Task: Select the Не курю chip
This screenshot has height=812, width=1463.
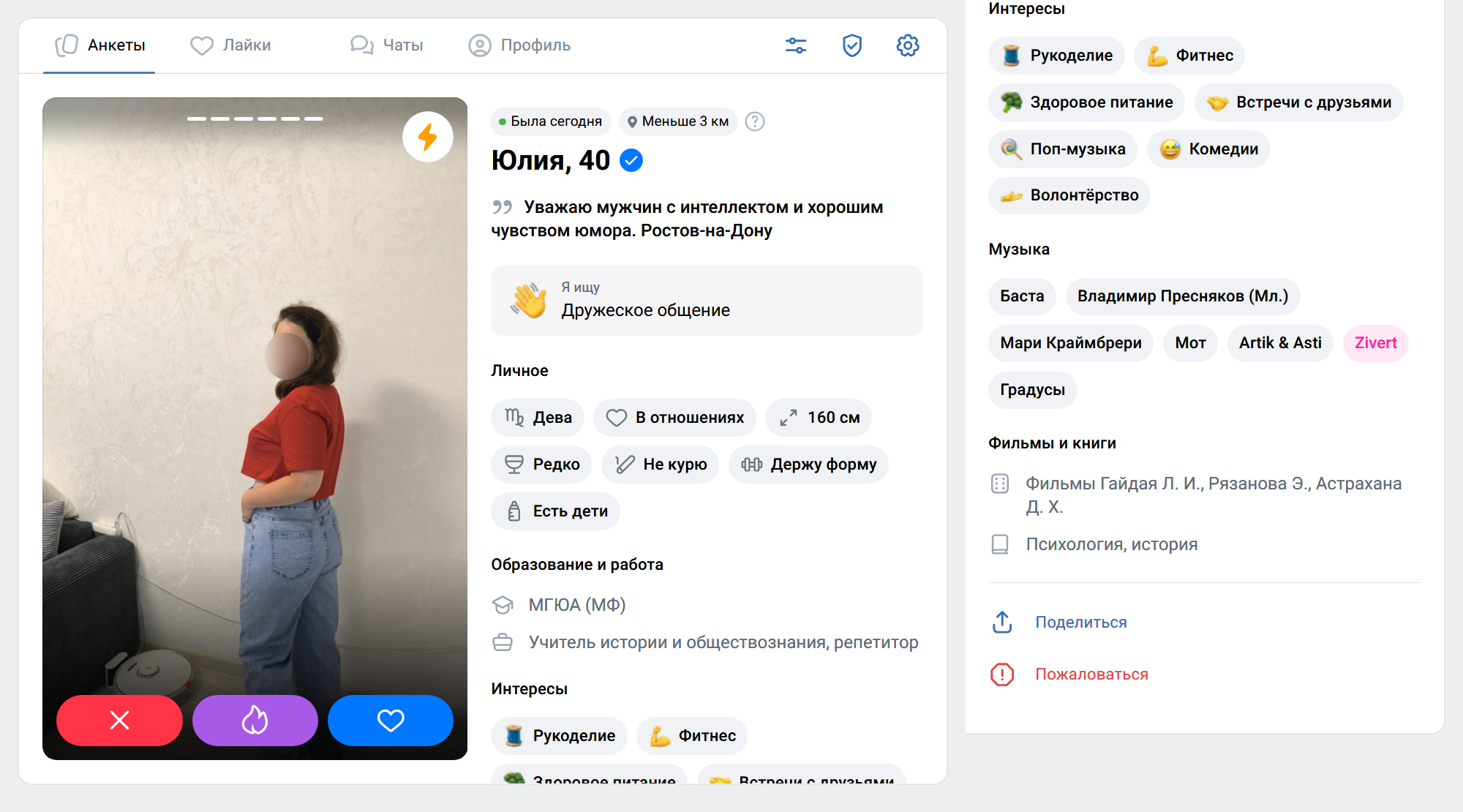Action: coord(660,465)
